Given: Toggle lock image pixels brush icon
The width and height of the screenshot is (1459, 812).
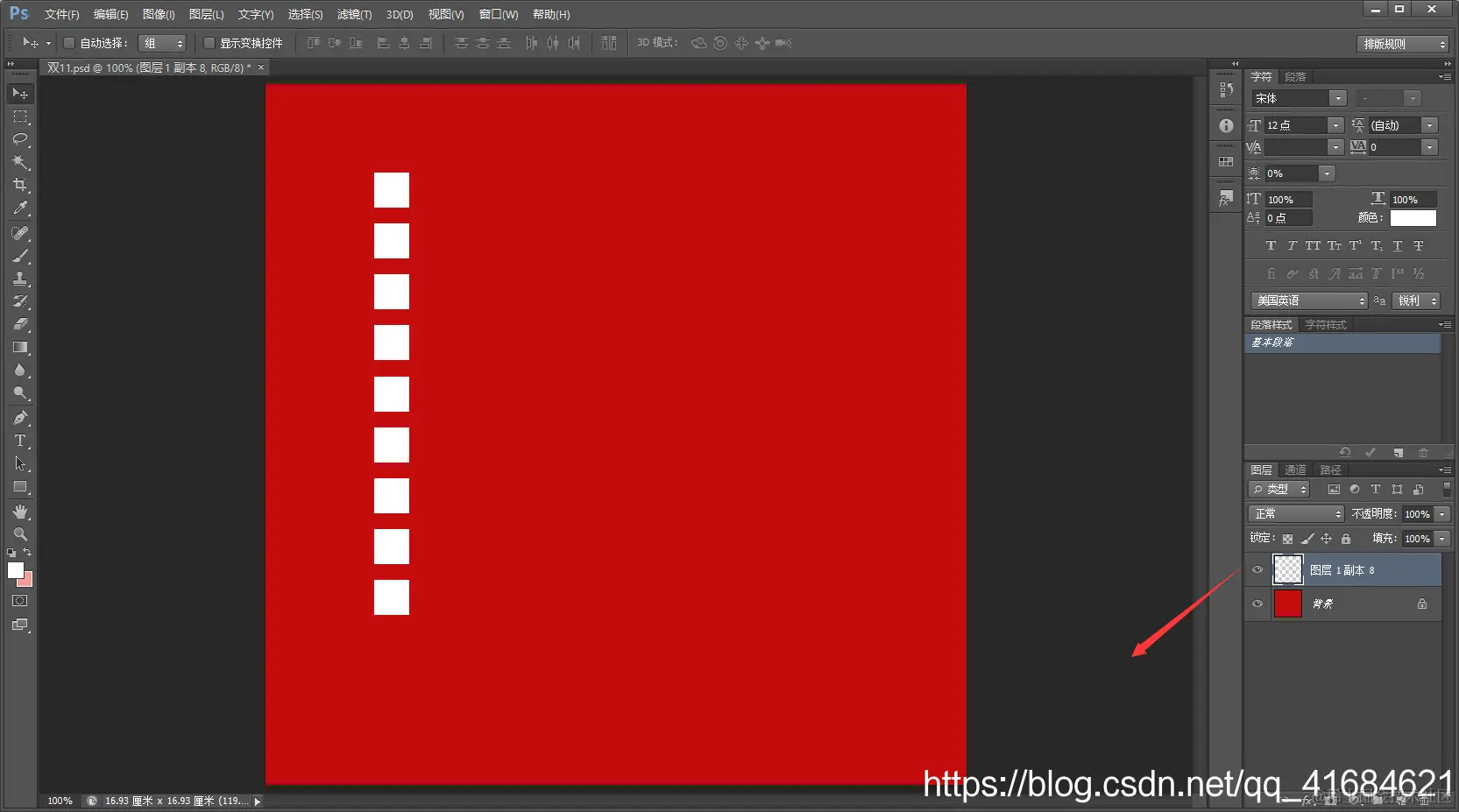Looking at the screenshot, I should tap(1307, 539).
